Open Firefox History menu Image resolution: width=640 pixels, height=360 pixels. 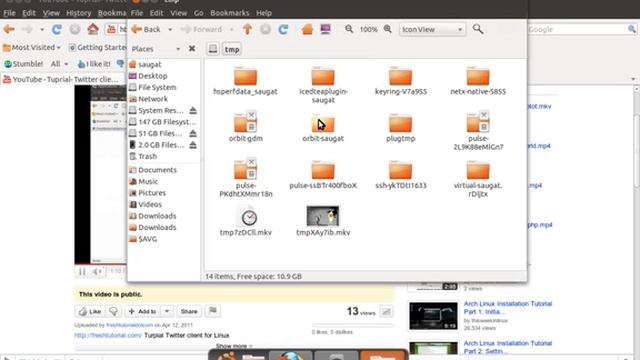tap(79, 13)
